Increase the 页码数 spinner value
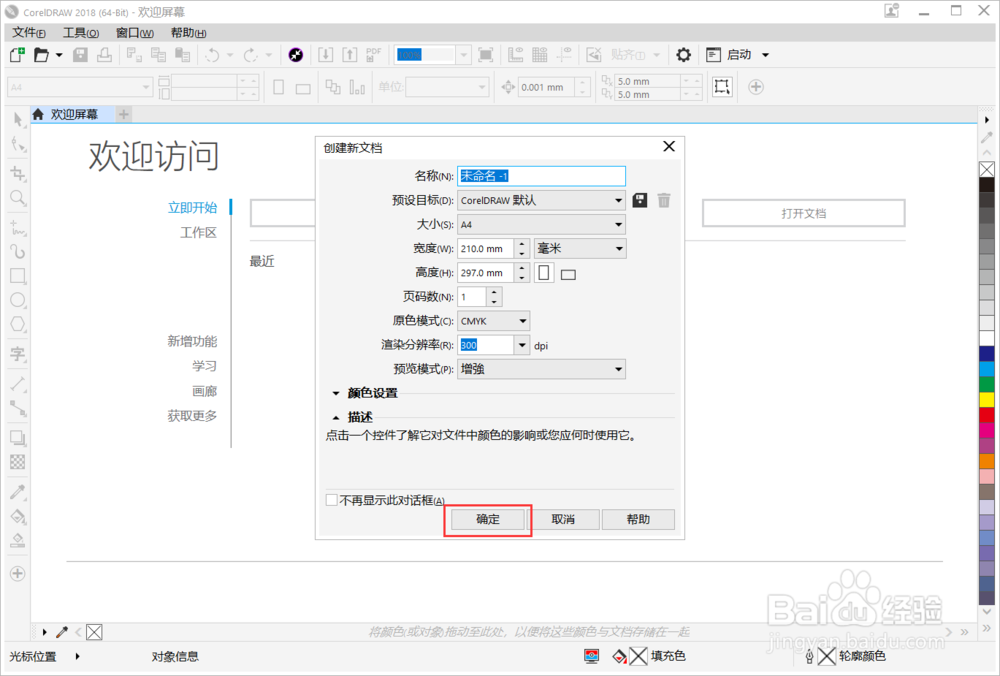This screenshot has height=676, width=1000. tap(495, 292)
